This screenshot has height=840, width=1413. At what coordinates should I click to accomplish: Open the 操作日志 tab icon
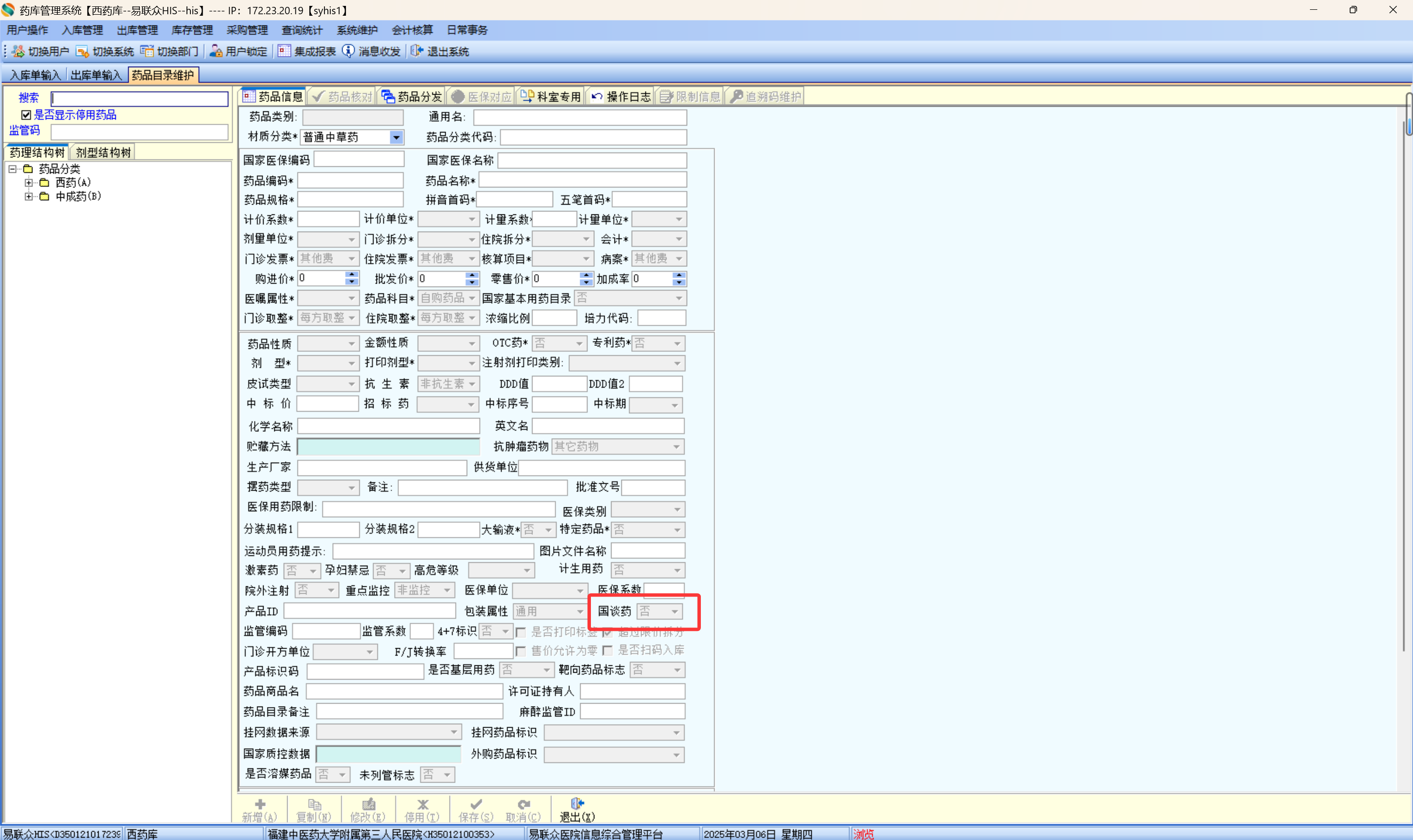point(597,97)
